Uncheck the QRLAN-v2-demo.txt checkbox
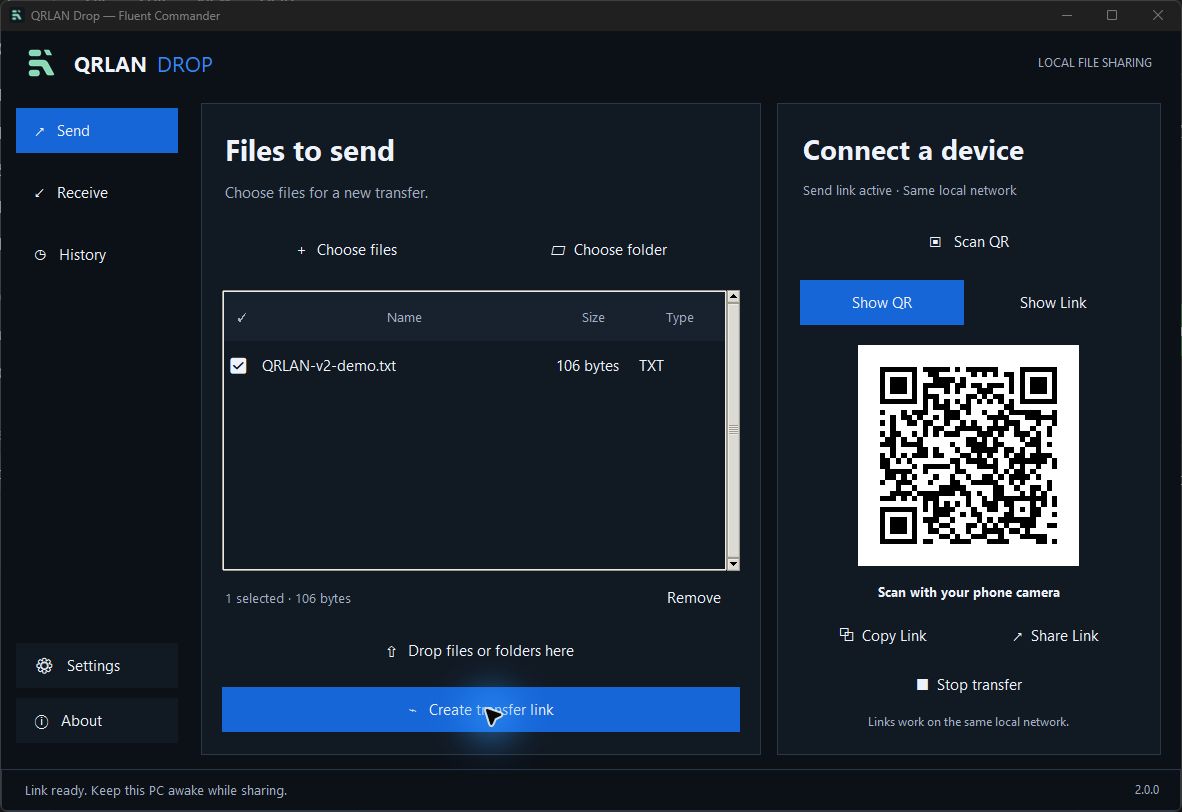Image resolution: width=1182 pixels, height=812 pixels. 238,366
